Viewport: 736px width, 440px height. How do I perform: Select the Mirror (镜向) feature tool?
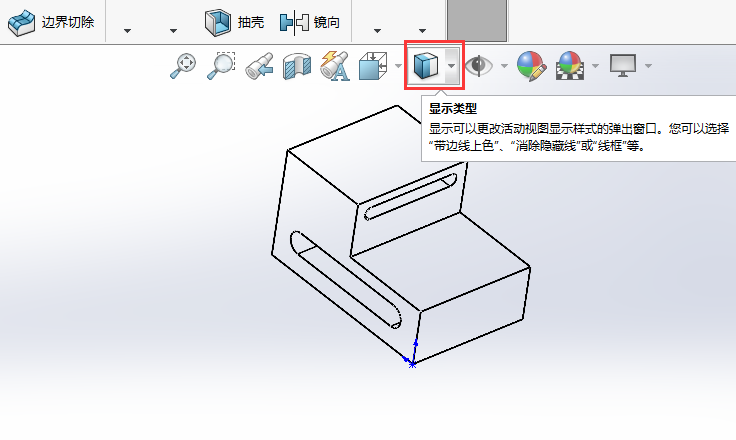click(x=310, y=22)
